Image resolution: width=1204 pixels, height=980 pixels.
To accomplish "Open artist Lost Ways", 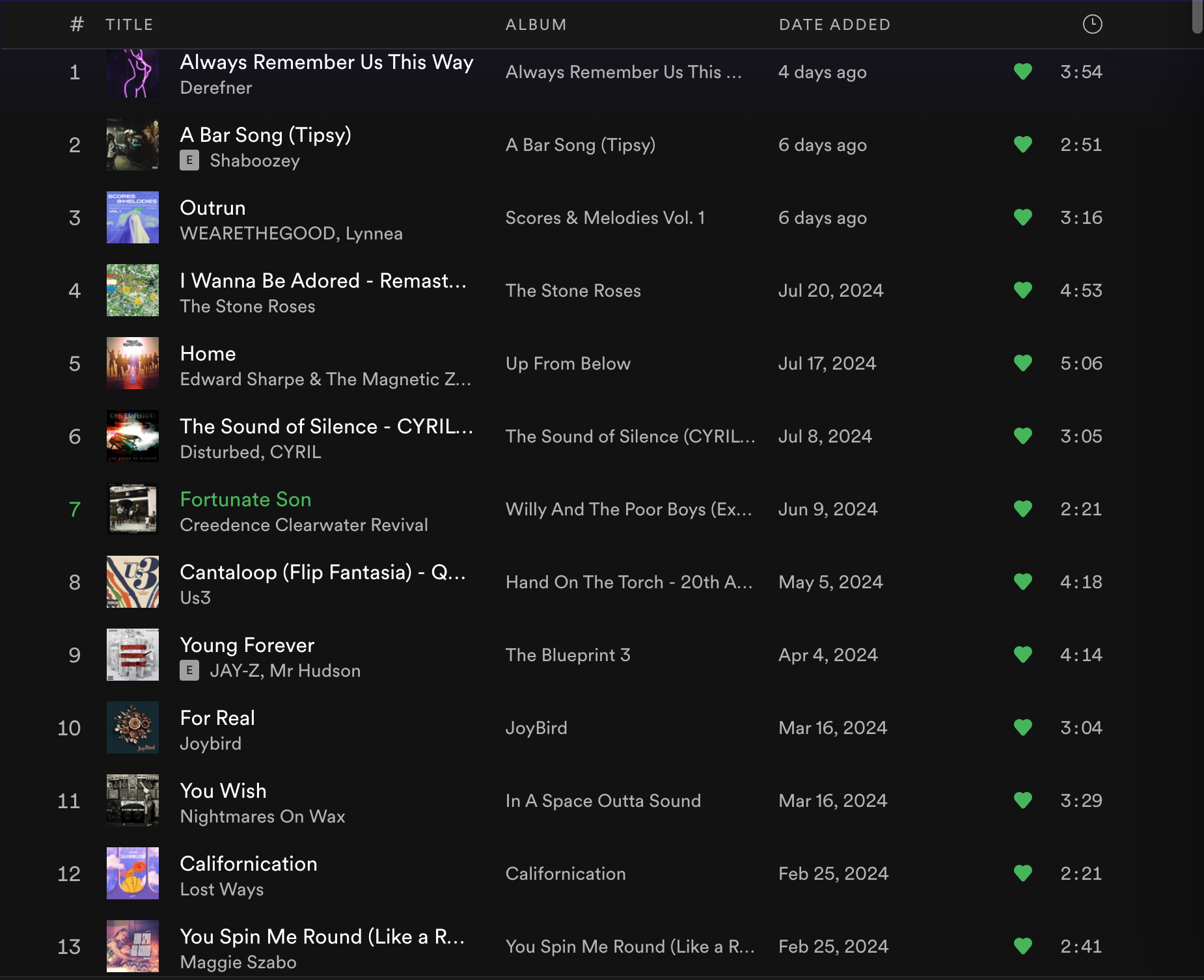I will coord(222,890).
